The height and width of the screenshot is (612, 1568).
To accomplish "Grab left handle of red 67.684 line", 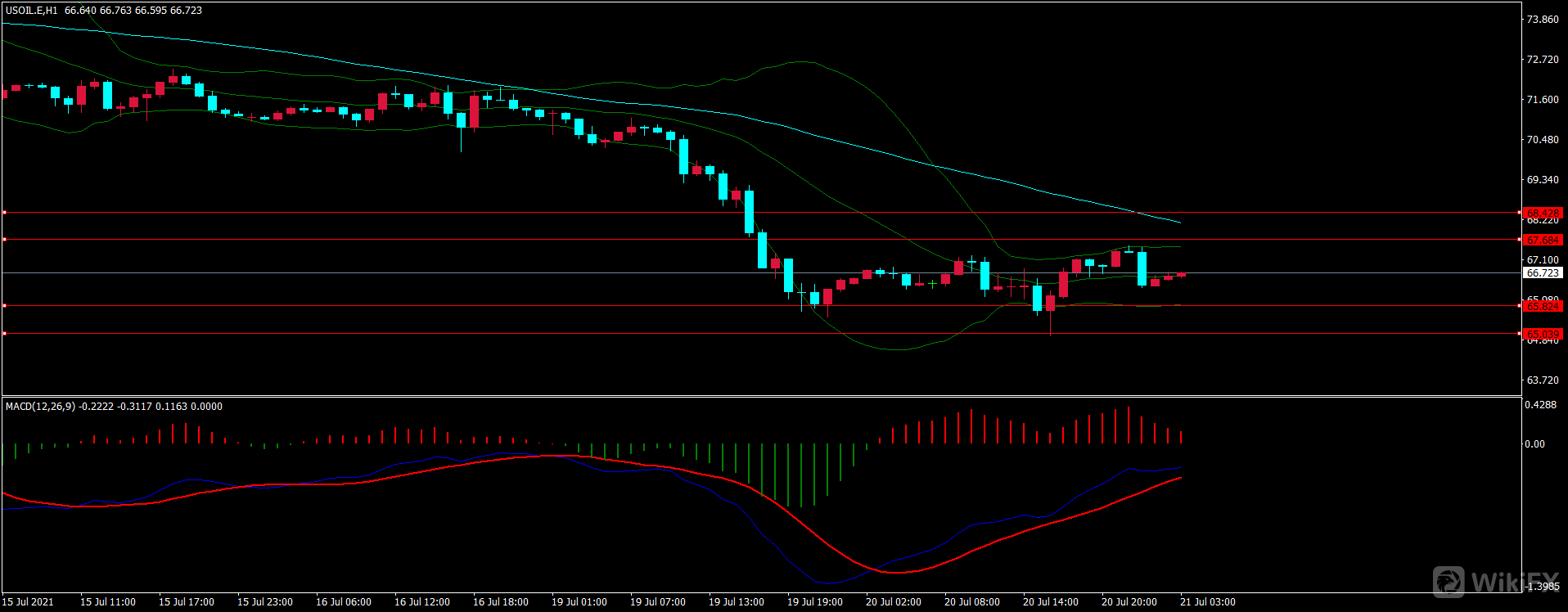I will (5, 240).
